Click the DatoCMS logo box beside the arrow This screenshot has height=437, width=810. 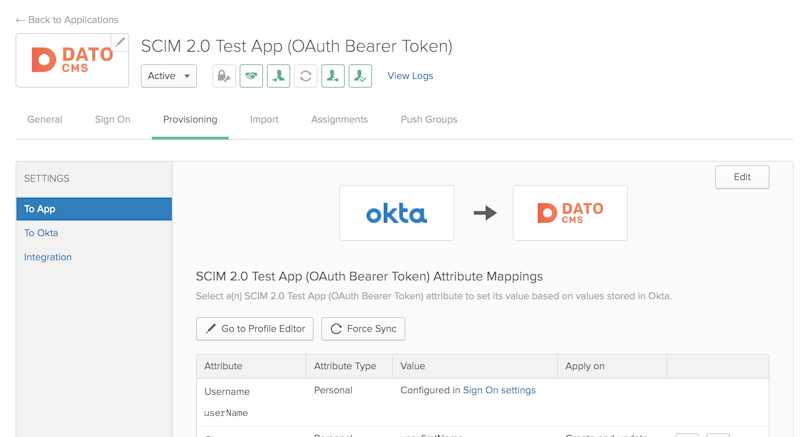[x=570, y=213]
